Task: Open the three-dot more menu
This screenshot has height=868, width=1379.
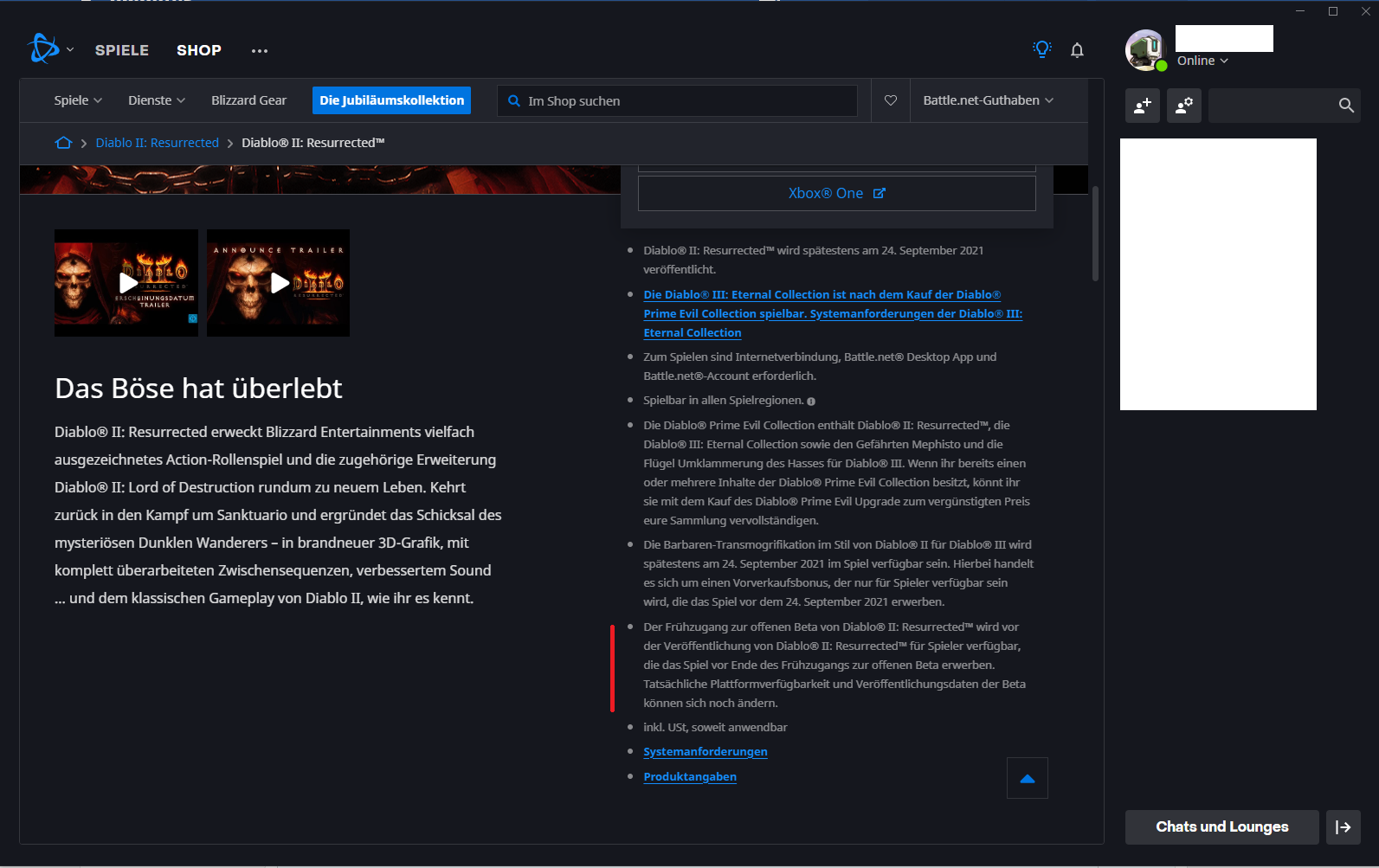Action: point(260,51)
